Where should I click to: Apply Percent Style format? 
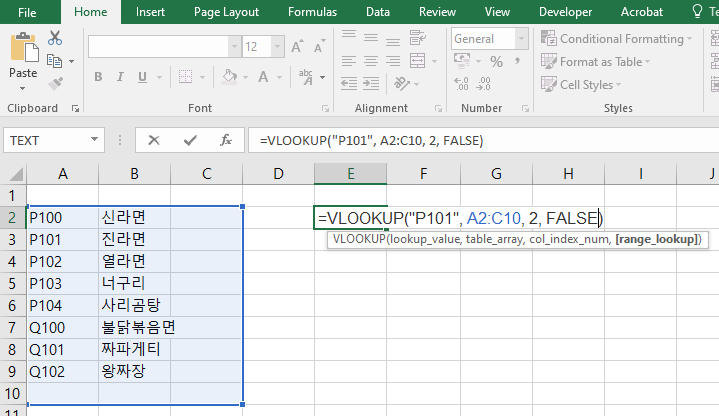click(497, 61)
